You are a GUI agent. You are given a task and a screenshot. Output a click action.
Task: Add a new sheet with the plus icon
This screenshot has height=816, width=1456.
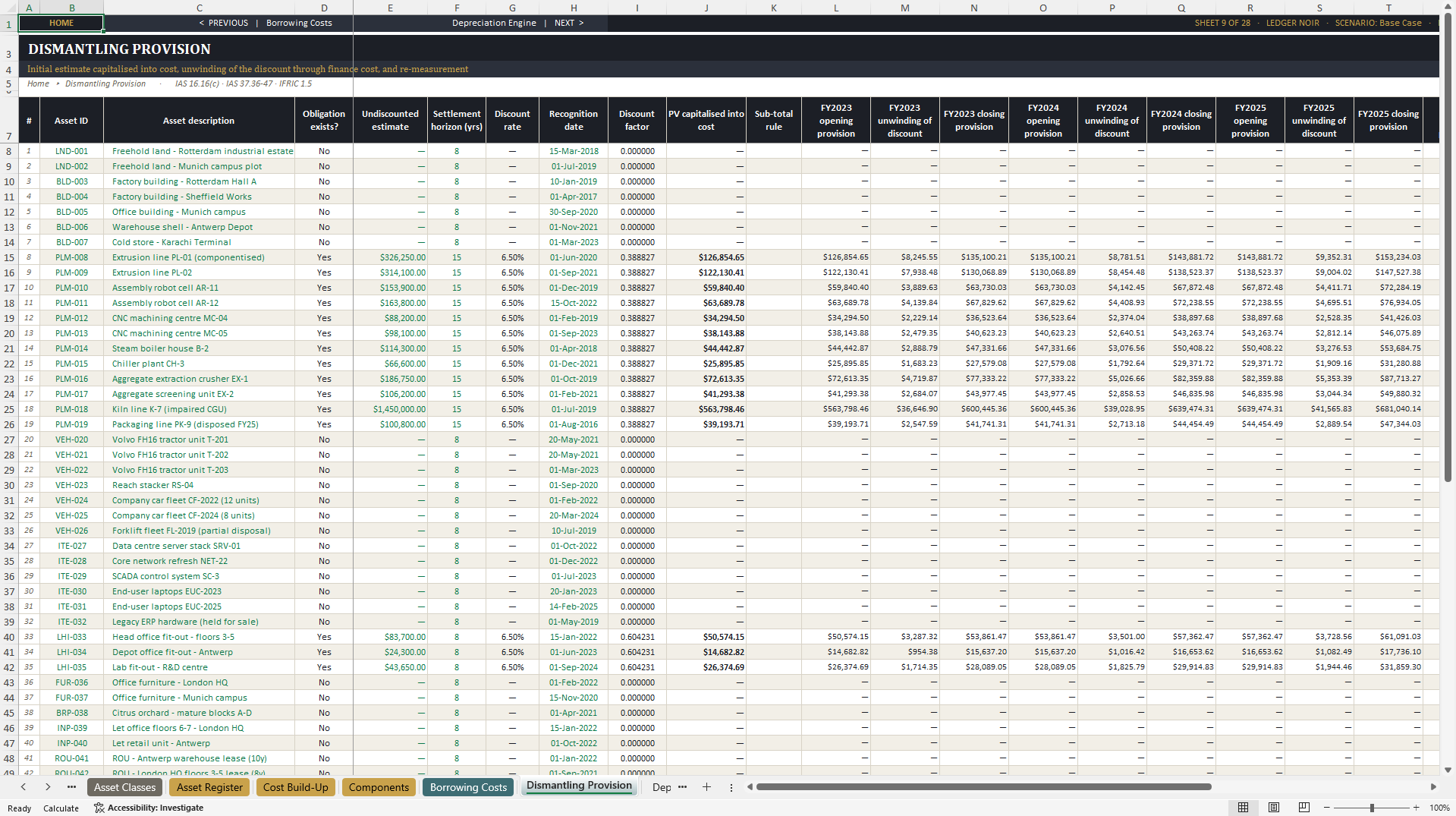[706, 787]
